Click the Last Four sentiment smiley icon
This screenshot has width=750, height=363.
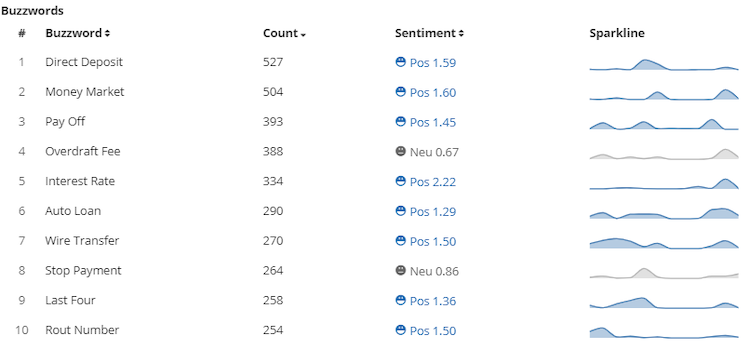click(401, 300)
